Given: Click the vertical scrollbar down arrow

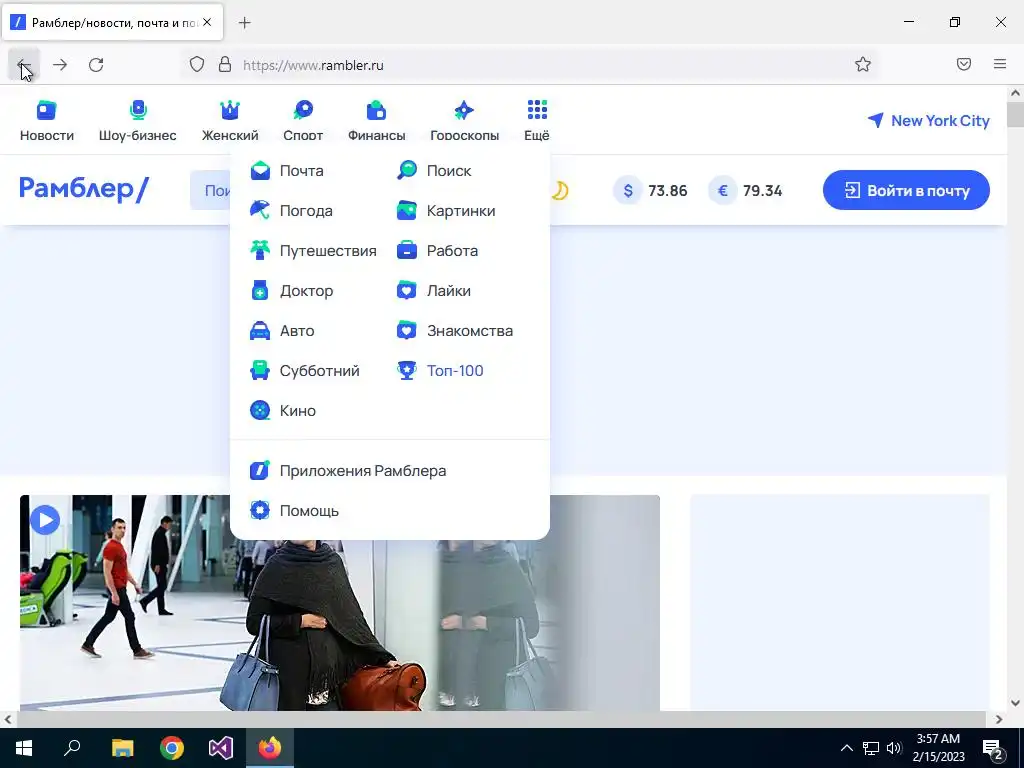Looking at the screenshot, I should (x=1015, y=703).
